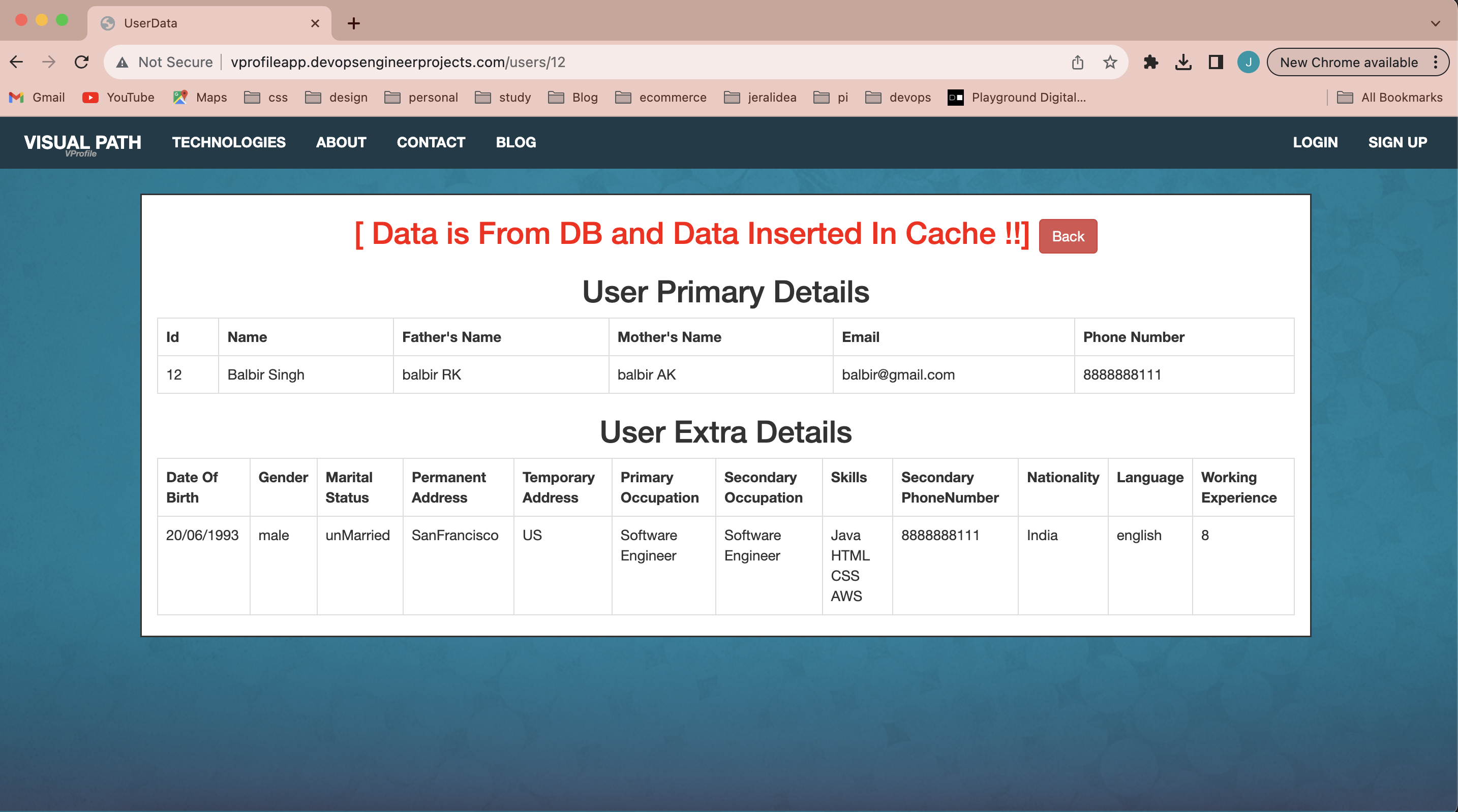Image resolution: width=1458 pixels, height=812 pixels.
Task: Bookmark page using the star icon
Action: (x=1110, y=62)
